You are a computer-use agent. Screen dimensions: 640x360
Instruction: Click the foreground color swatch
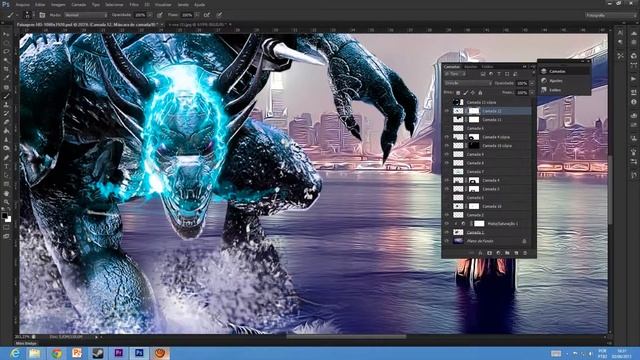pyautogui.click(x=4, y=215)
